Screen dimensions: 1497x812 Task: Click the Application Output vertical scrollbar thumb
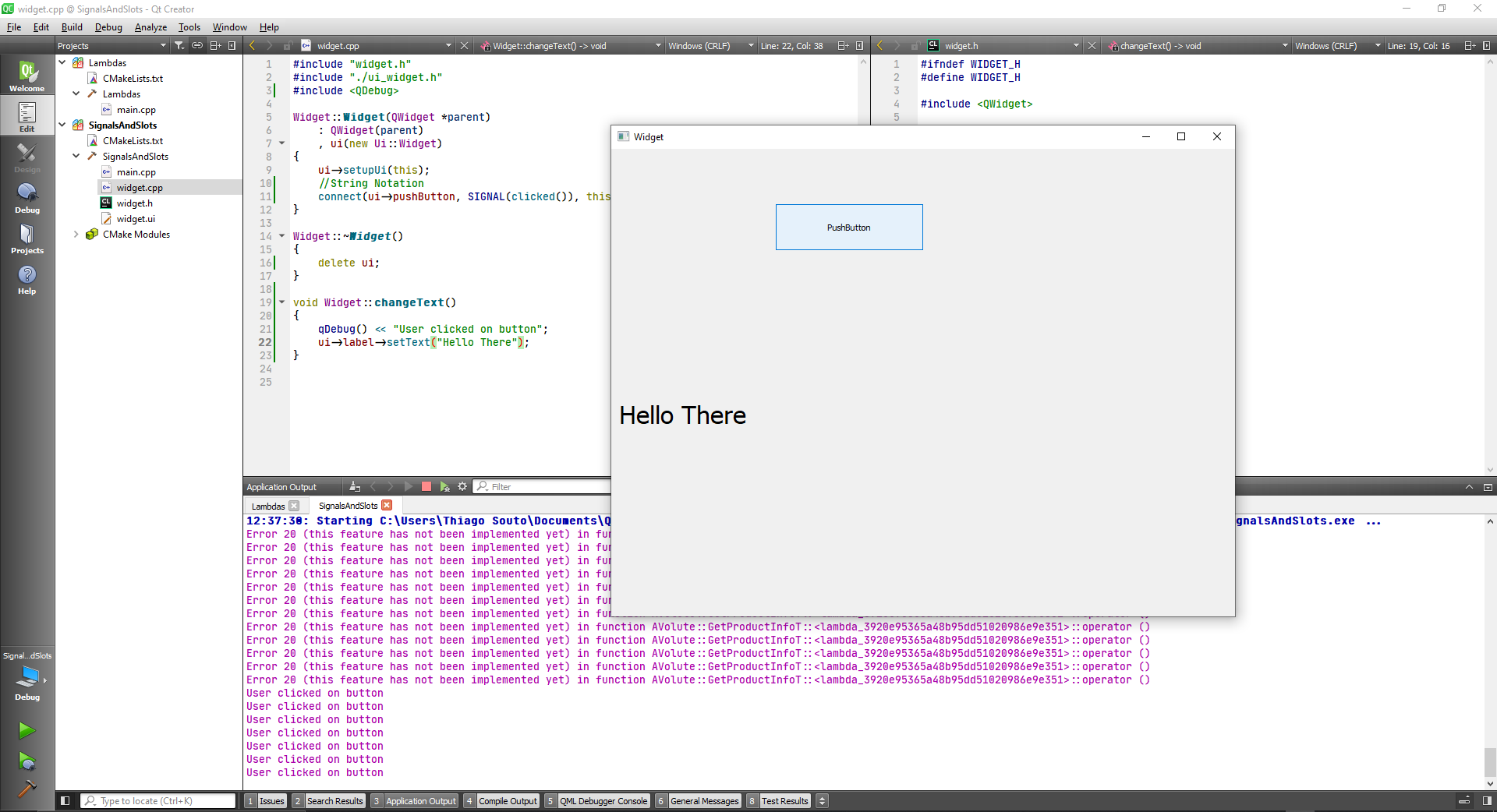coord(1490,762)
